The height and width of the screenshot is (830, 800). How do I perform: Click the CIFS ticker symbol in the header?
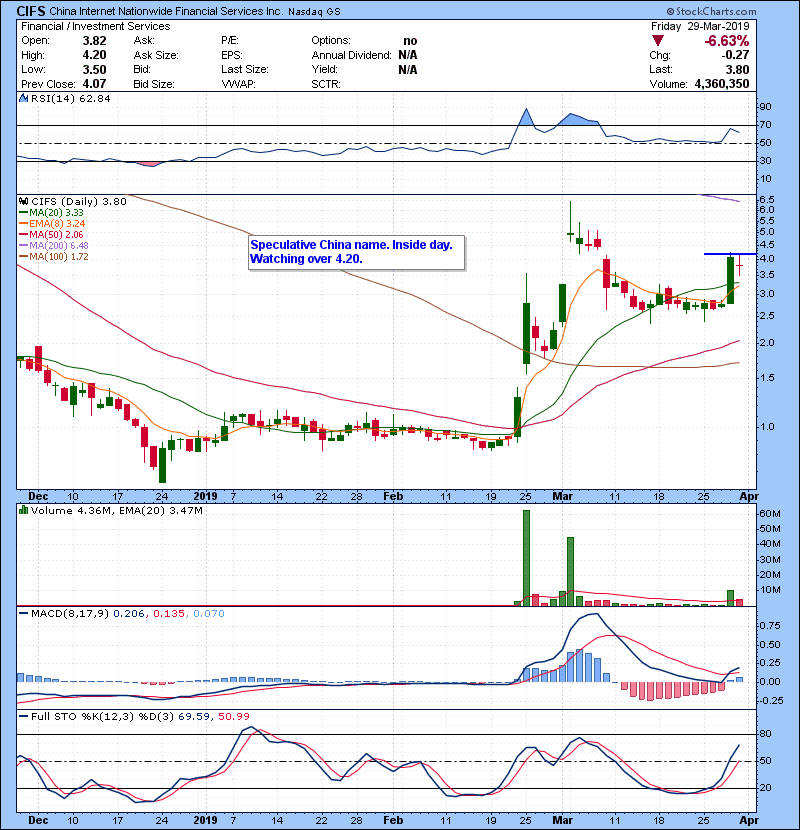click(x=31, y=11)
